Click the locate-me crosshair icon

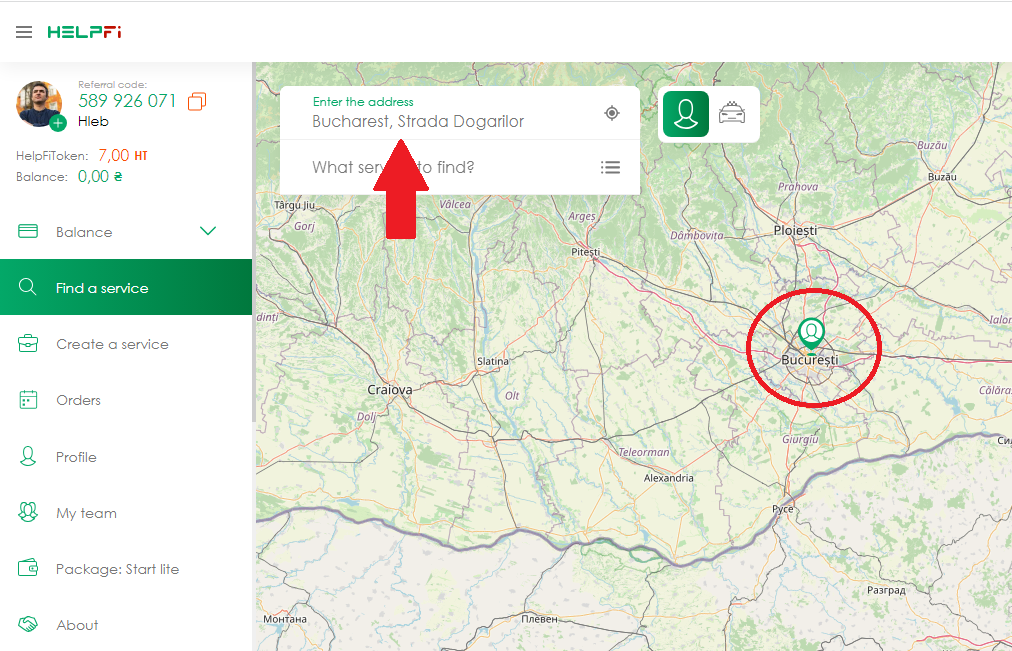click(x=612, y=113)
